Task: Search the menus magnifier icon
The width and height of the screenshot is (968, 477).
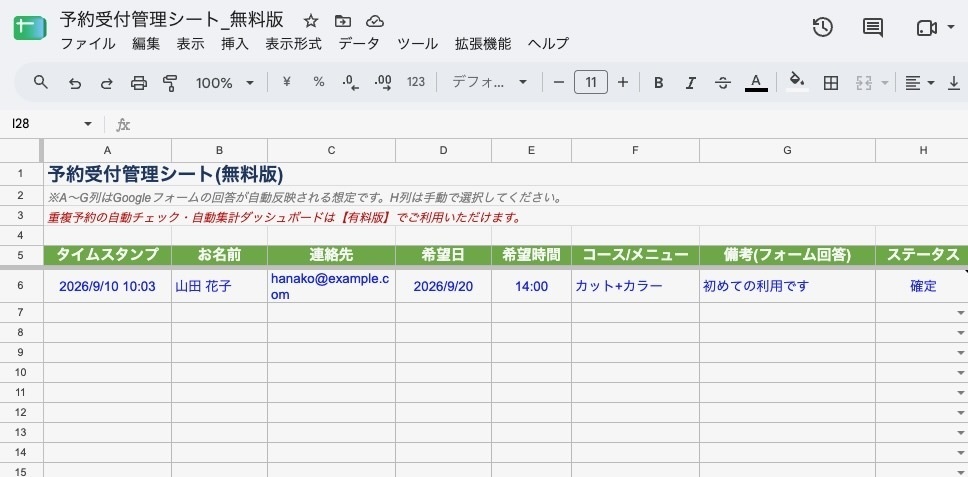Action: 41,82
